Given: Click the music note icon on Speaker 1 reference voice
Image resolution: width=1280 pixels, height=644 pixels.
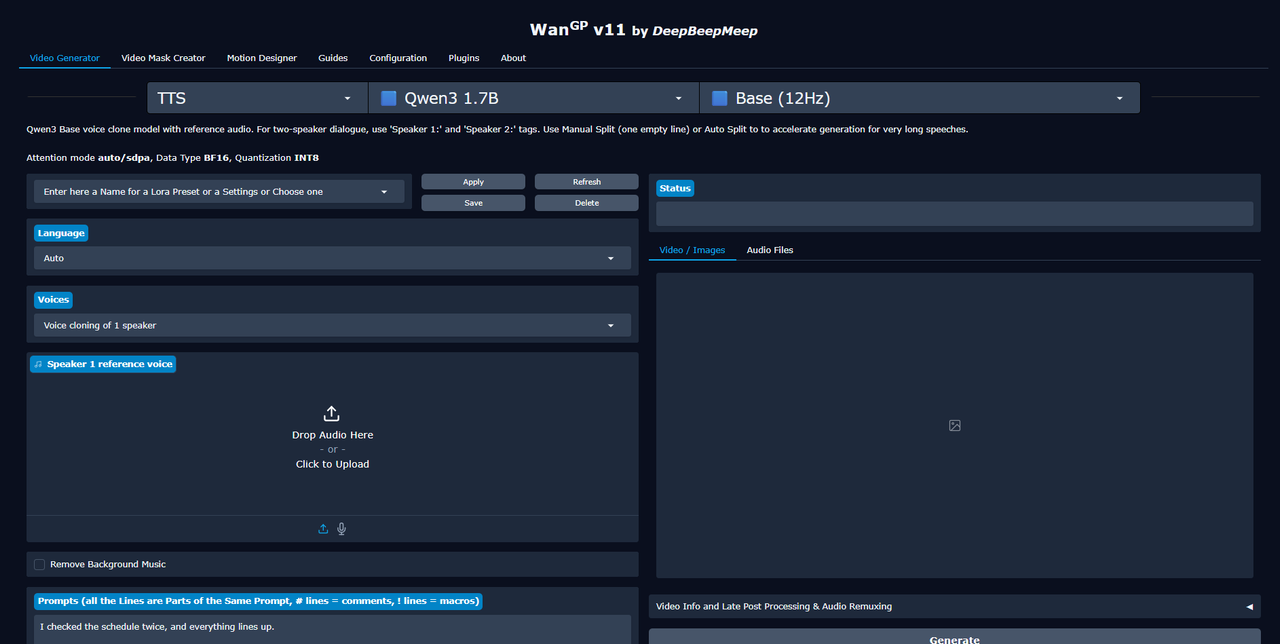Looking at the screenshot, I should tap(38, 364).
